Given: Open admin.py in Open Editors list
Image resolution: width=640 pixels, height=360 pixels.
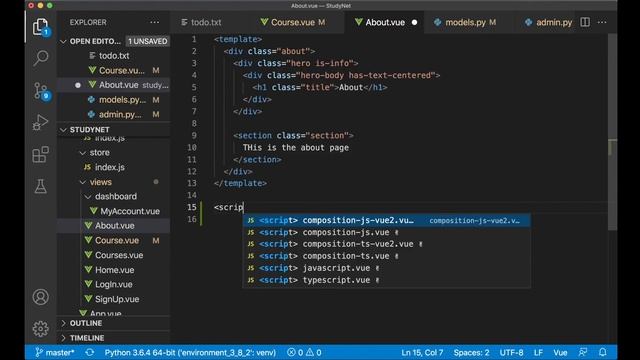Looking at the screenshot, I should (x=113, y=114).
